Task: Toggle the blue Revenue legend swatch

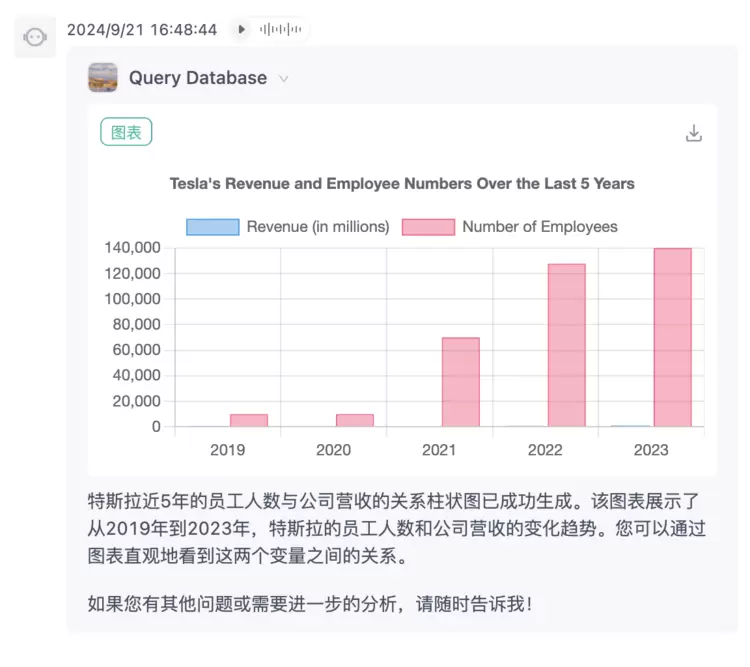Action: point(212,227)
